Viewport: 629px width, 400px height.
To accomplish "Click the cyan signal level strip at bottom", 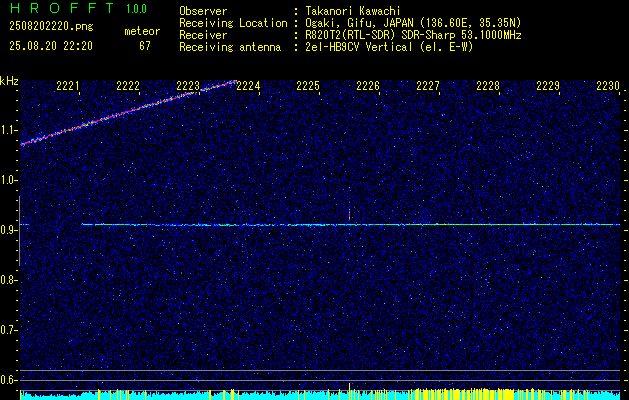I will pyautogui.click(x=320, y=395).
